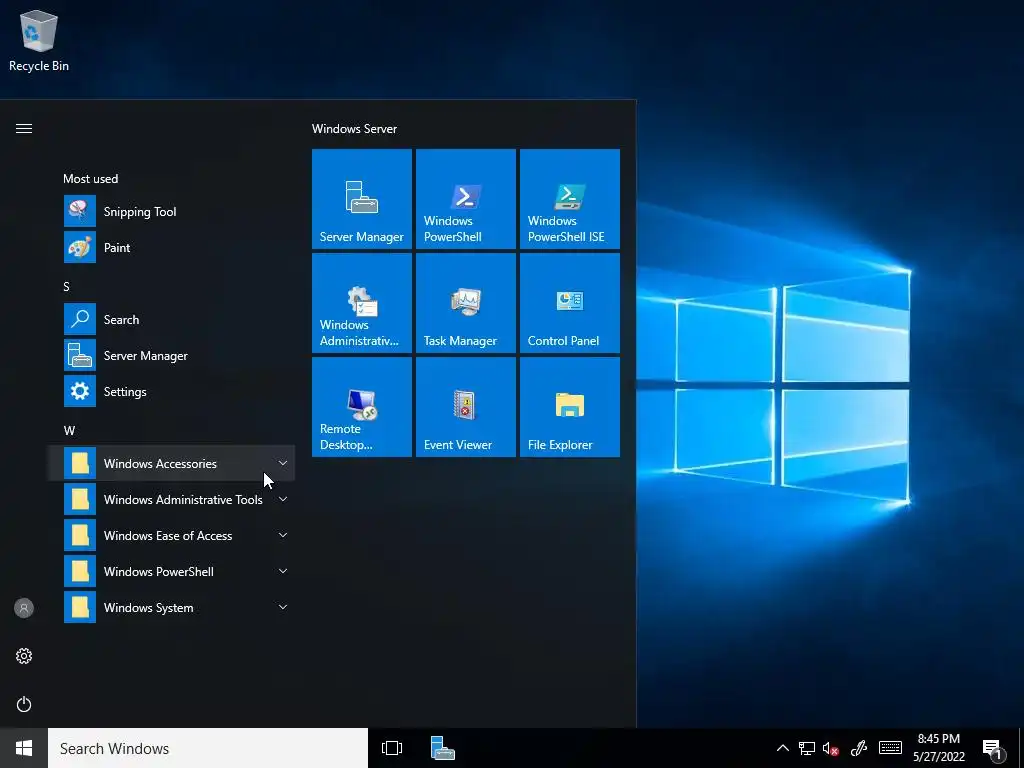Click the muted volume tray icon
Viewport: 1024px width, 768px height.
831,748
